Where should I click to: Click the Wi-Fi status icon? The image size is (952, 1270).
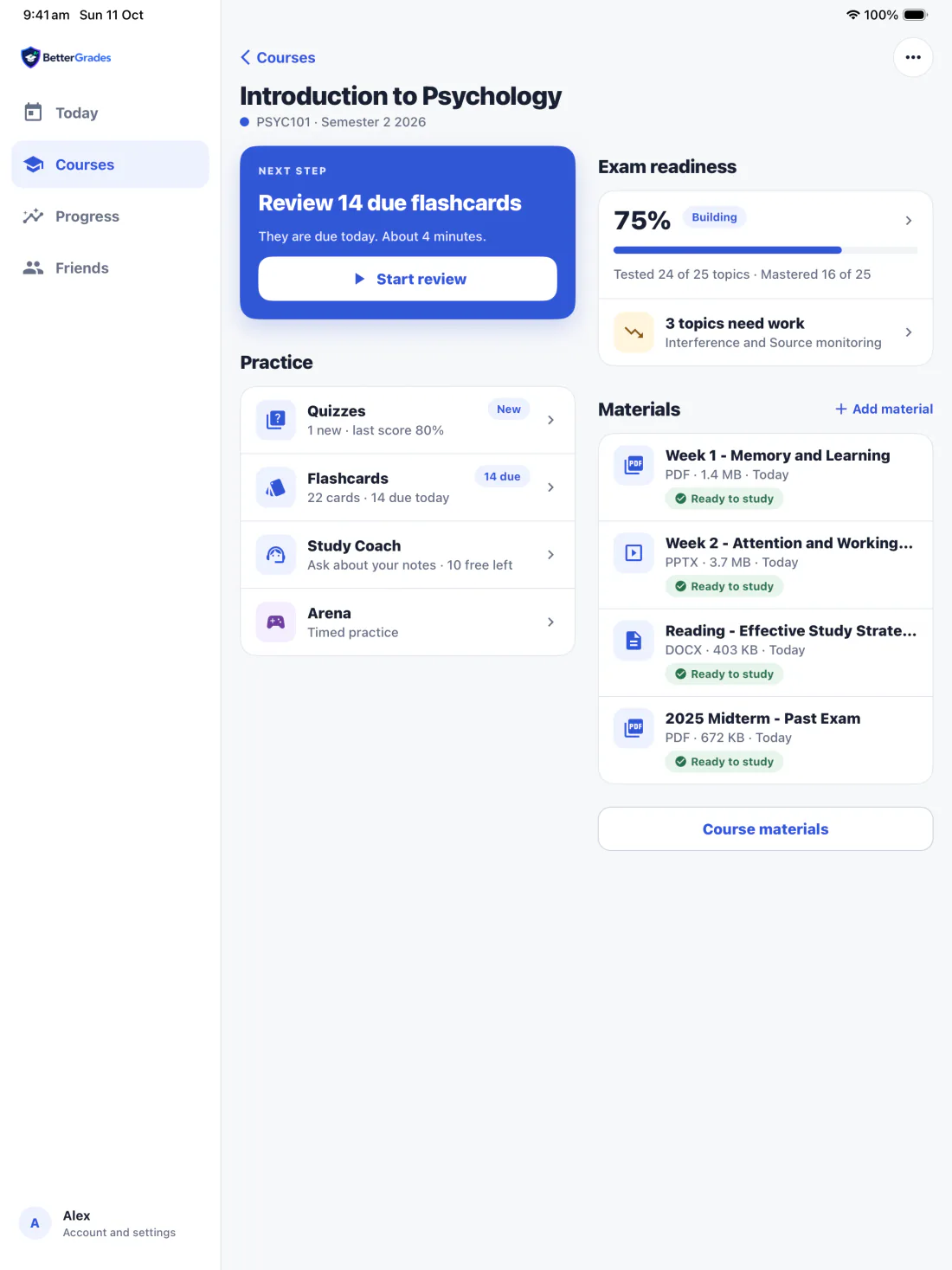[852, 15]
